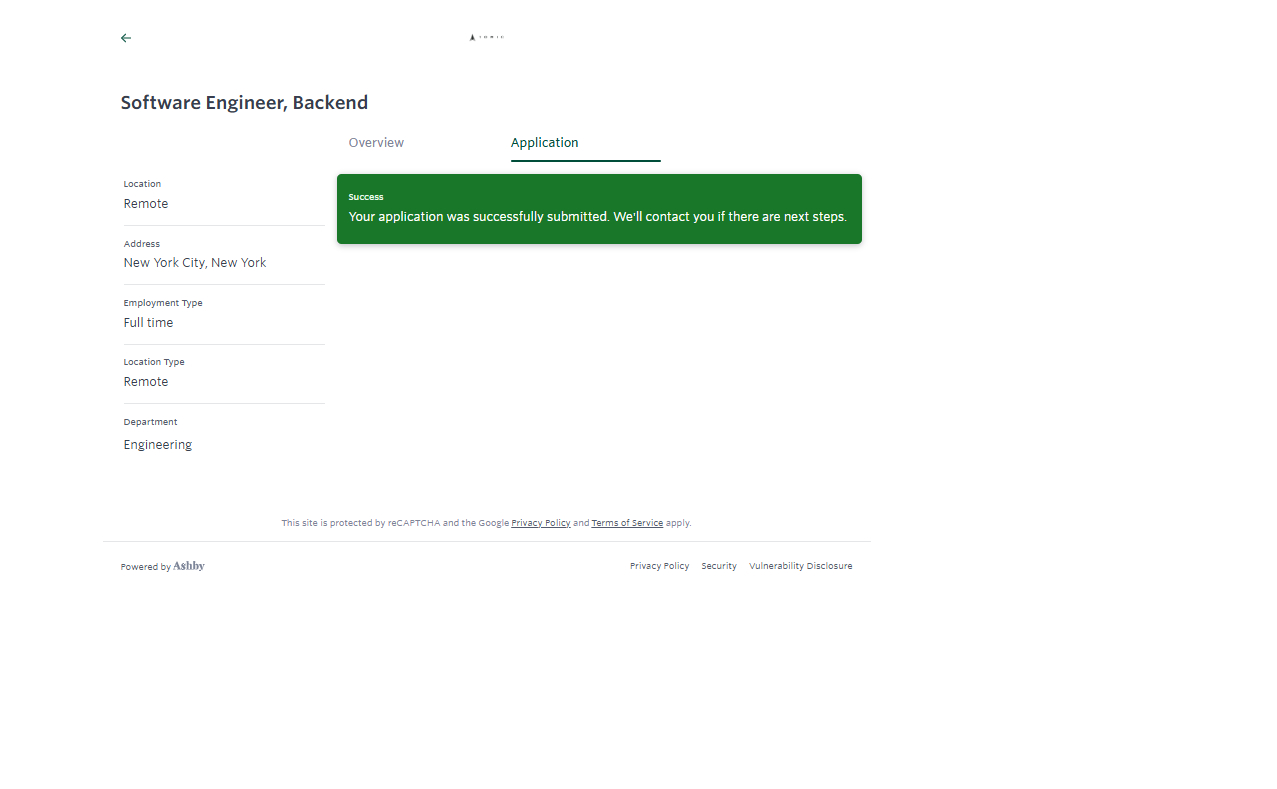Open Google Terms of Service link

(x=627, y=523)
